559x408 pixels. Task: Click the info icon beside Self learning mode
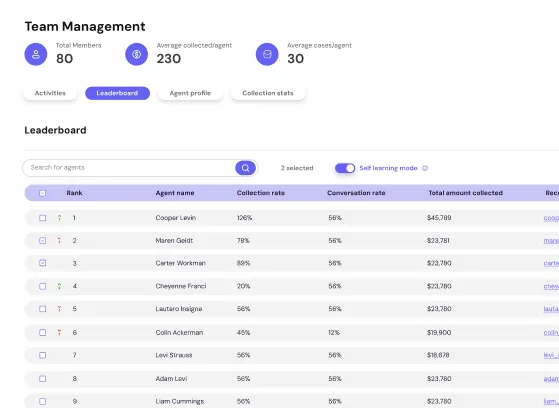[425, 168]
